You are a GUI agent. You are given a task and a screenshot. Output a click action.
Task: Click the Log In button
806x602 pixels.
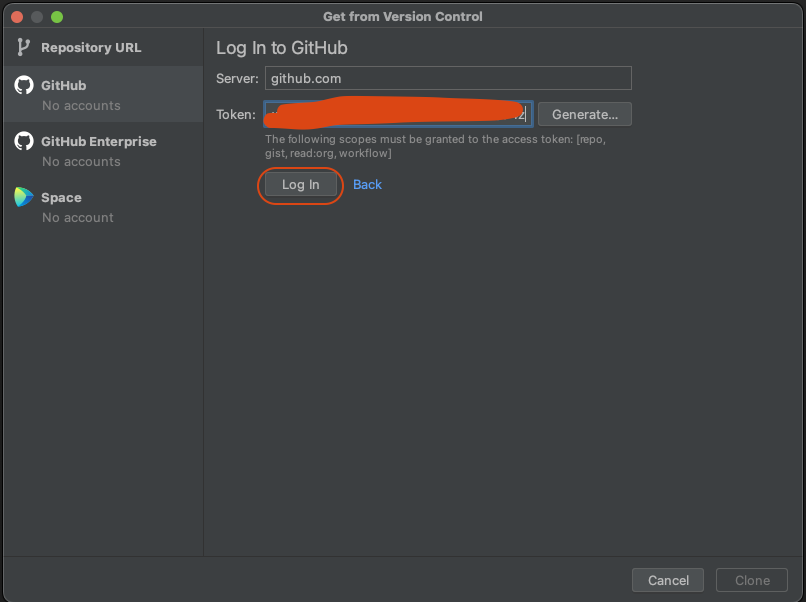(x=301, y=185)
